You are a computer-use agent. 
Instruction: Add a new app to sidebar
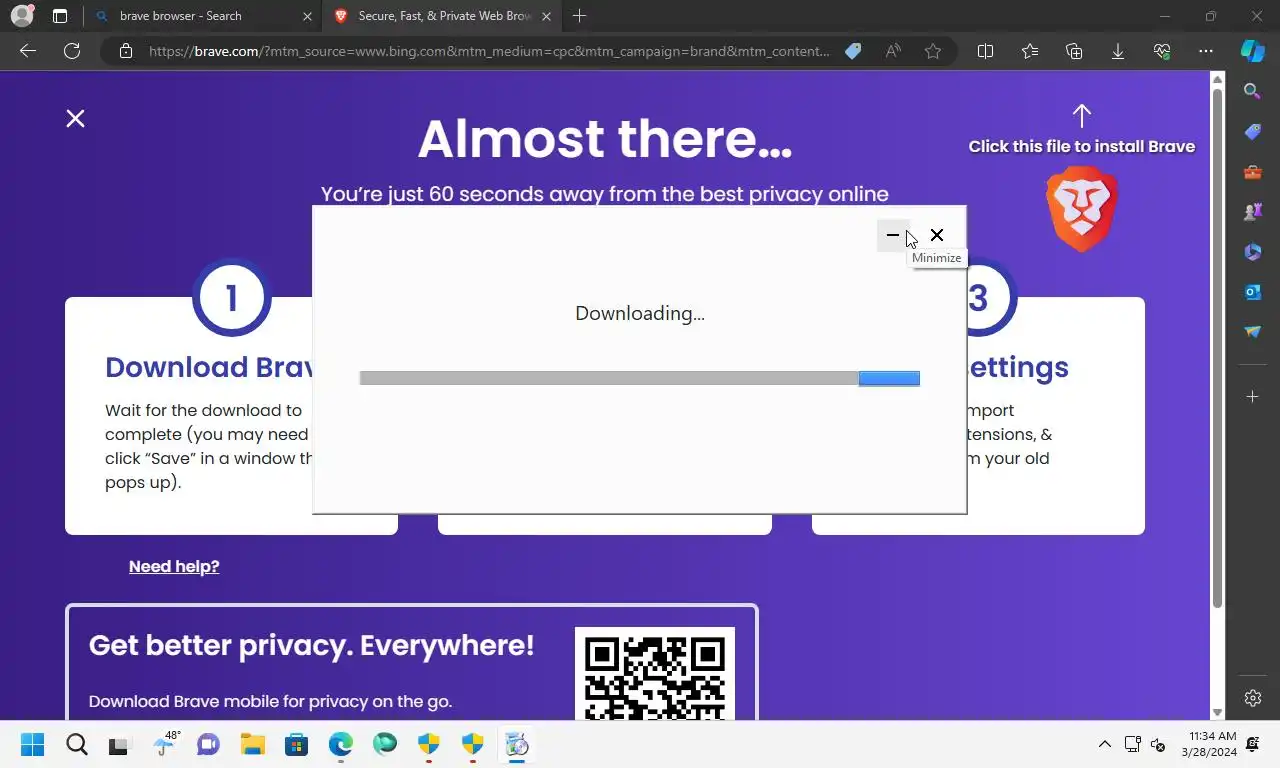point(1252,397)
